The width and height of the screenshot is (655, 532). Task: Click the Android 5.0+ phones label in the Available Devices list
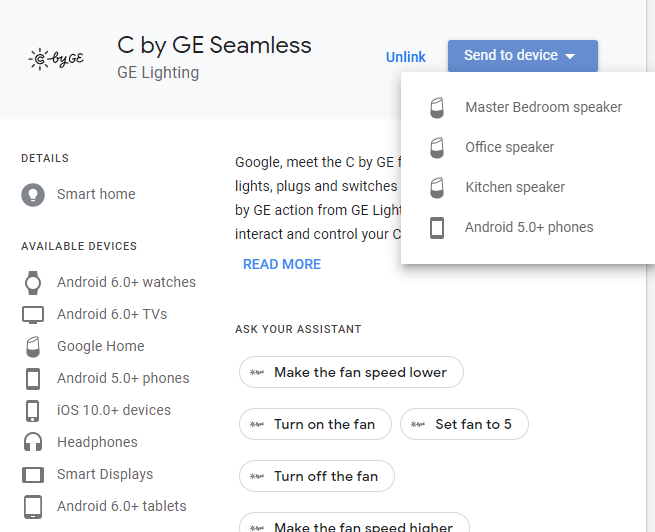click(123, 378)
